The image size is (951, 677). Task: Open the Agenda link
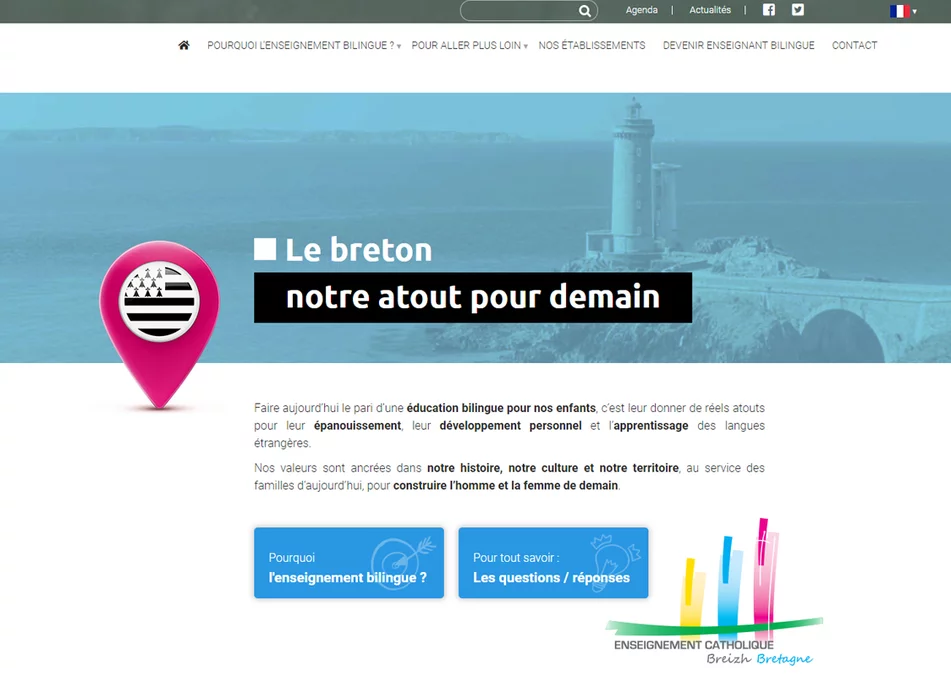pyautogui.click(x=641, y=10)
